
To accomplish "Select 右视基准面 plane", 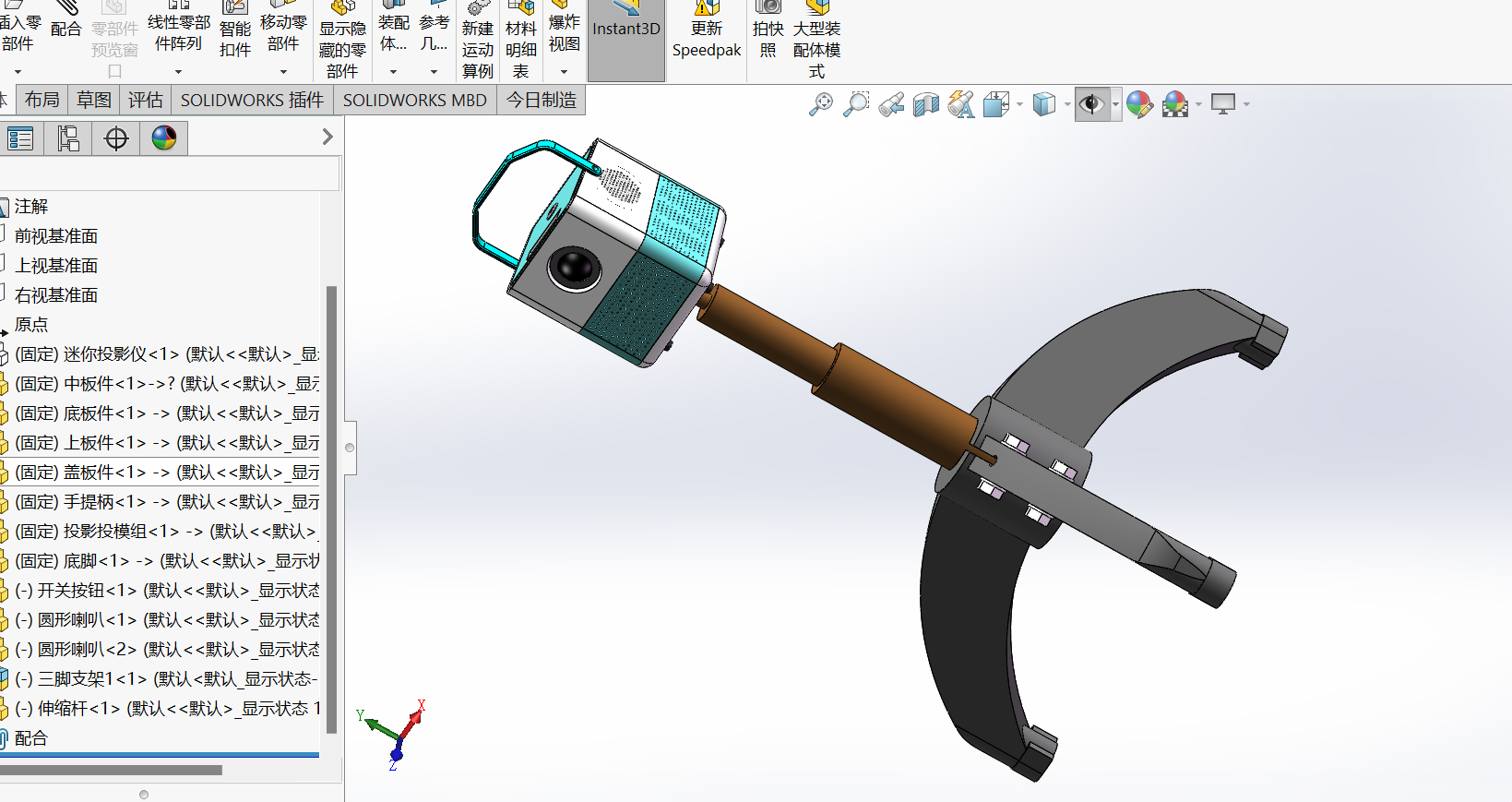I will (x=56, y=295).
